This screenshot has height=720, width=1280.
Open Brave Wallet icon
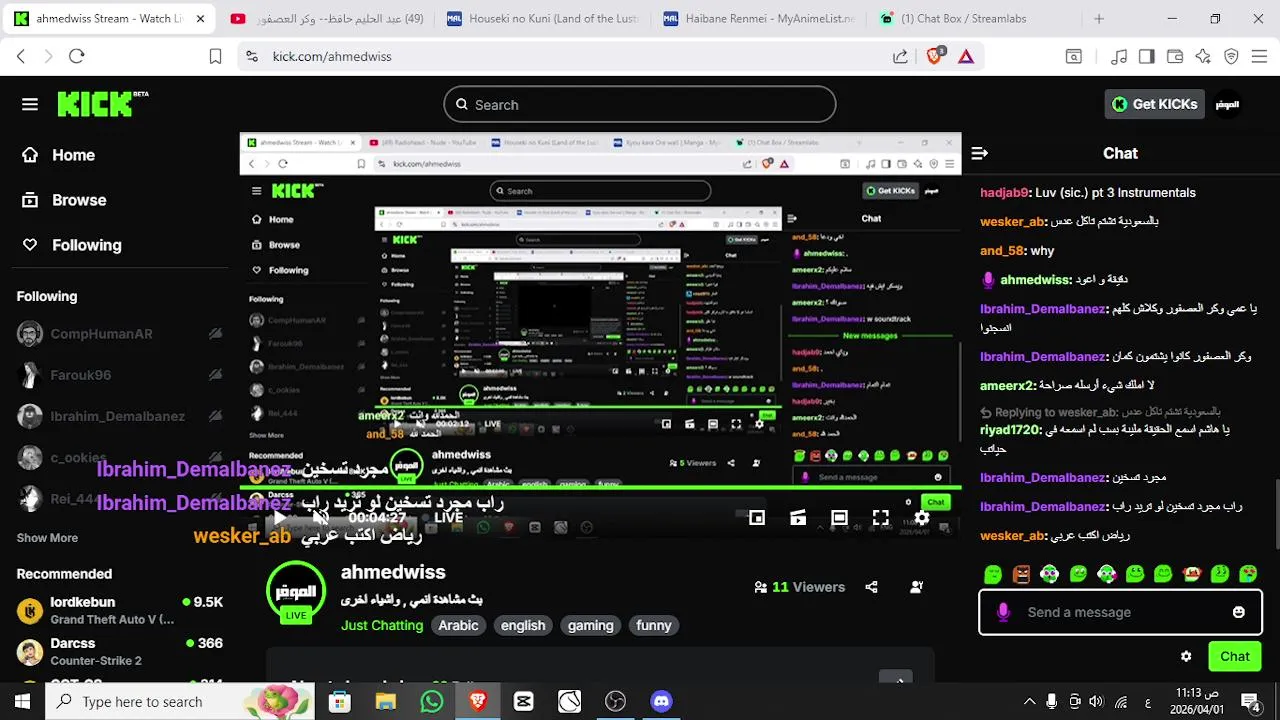tap(1175, 57)
